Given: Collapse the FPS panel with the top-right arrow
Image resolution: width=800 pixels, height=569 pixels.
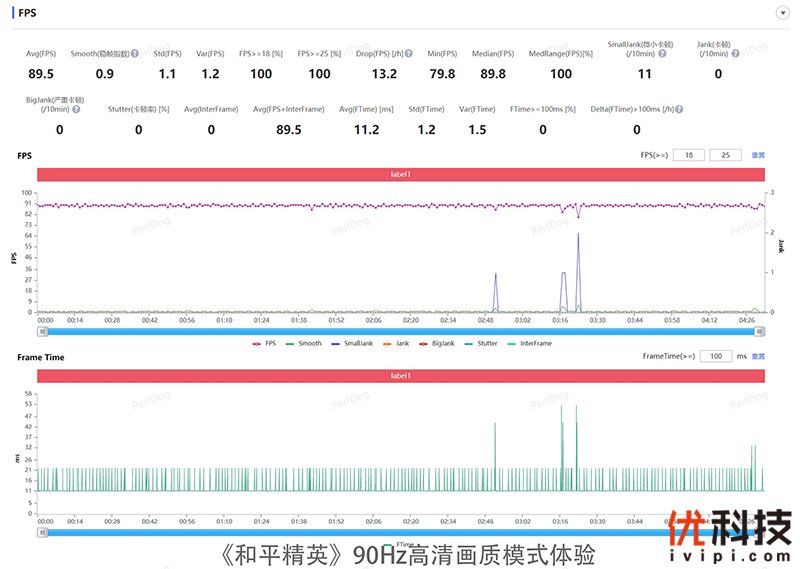Looking at the screenshot, I should pyautogui.click(x=782, y=12).
